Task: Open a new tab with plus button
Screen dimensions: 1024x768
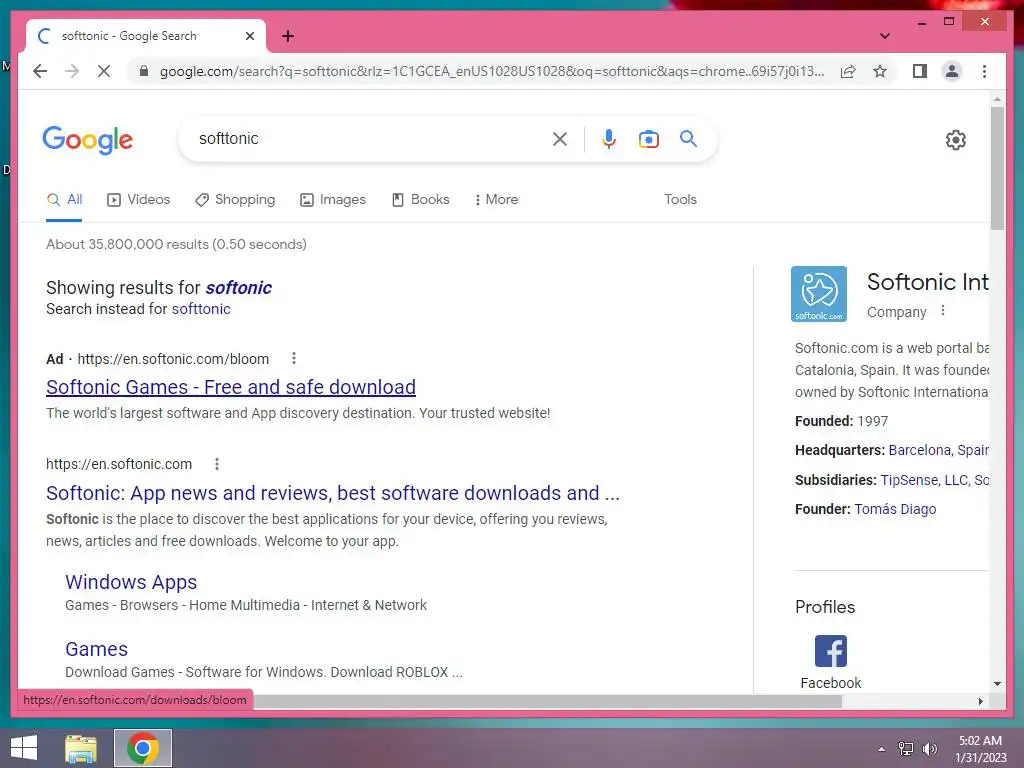Action: tap(288, 36)
